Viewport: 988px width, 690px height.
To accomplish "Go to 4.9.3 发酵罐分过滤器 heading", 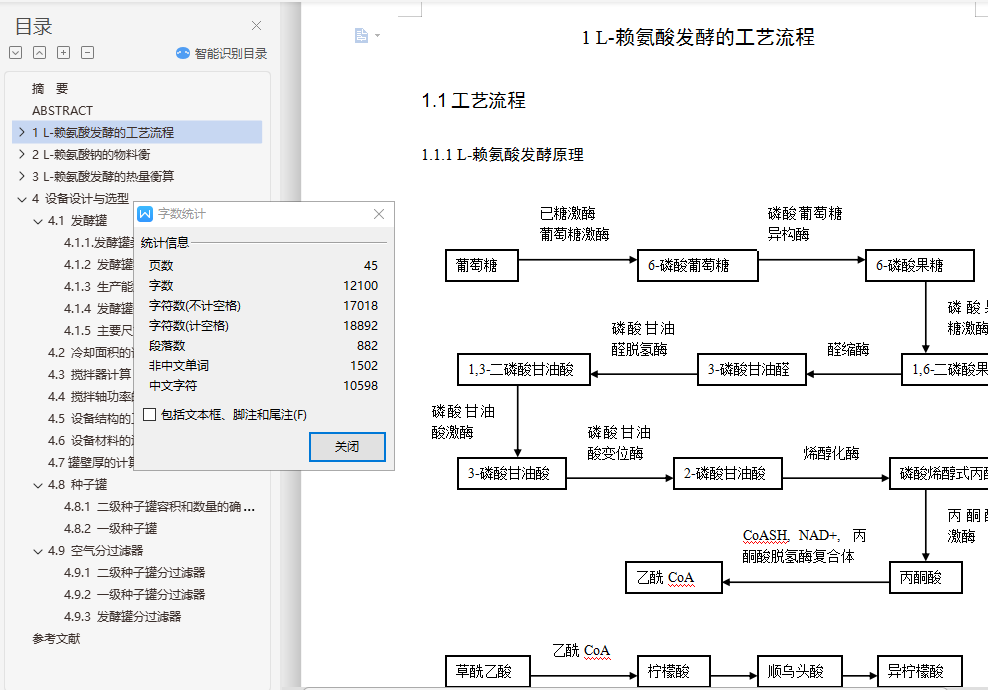I will click(x=122, y=617).
